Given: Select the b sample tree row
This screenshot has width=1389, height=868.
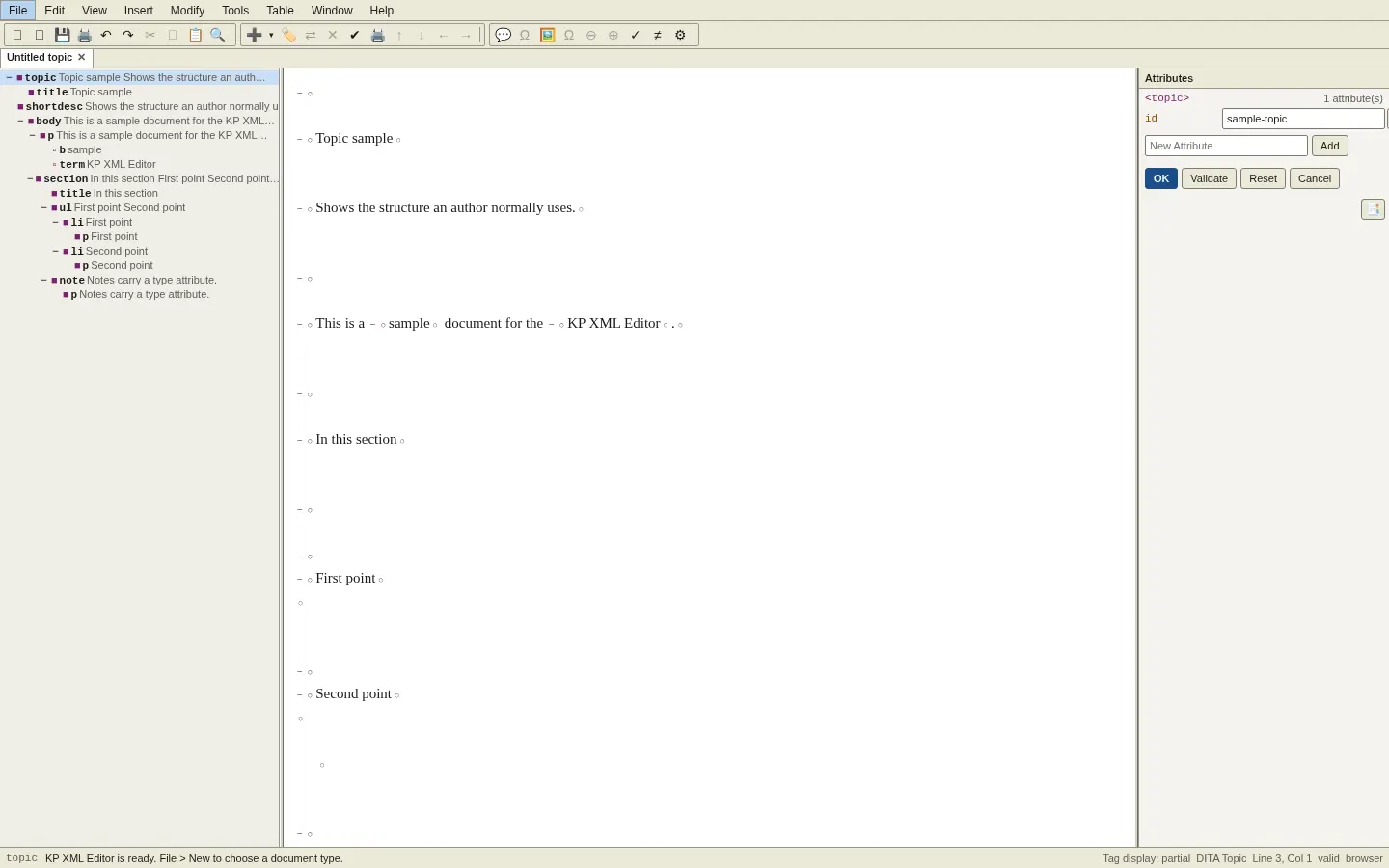Looking at the screenshot, I should [x=140, y=149].
